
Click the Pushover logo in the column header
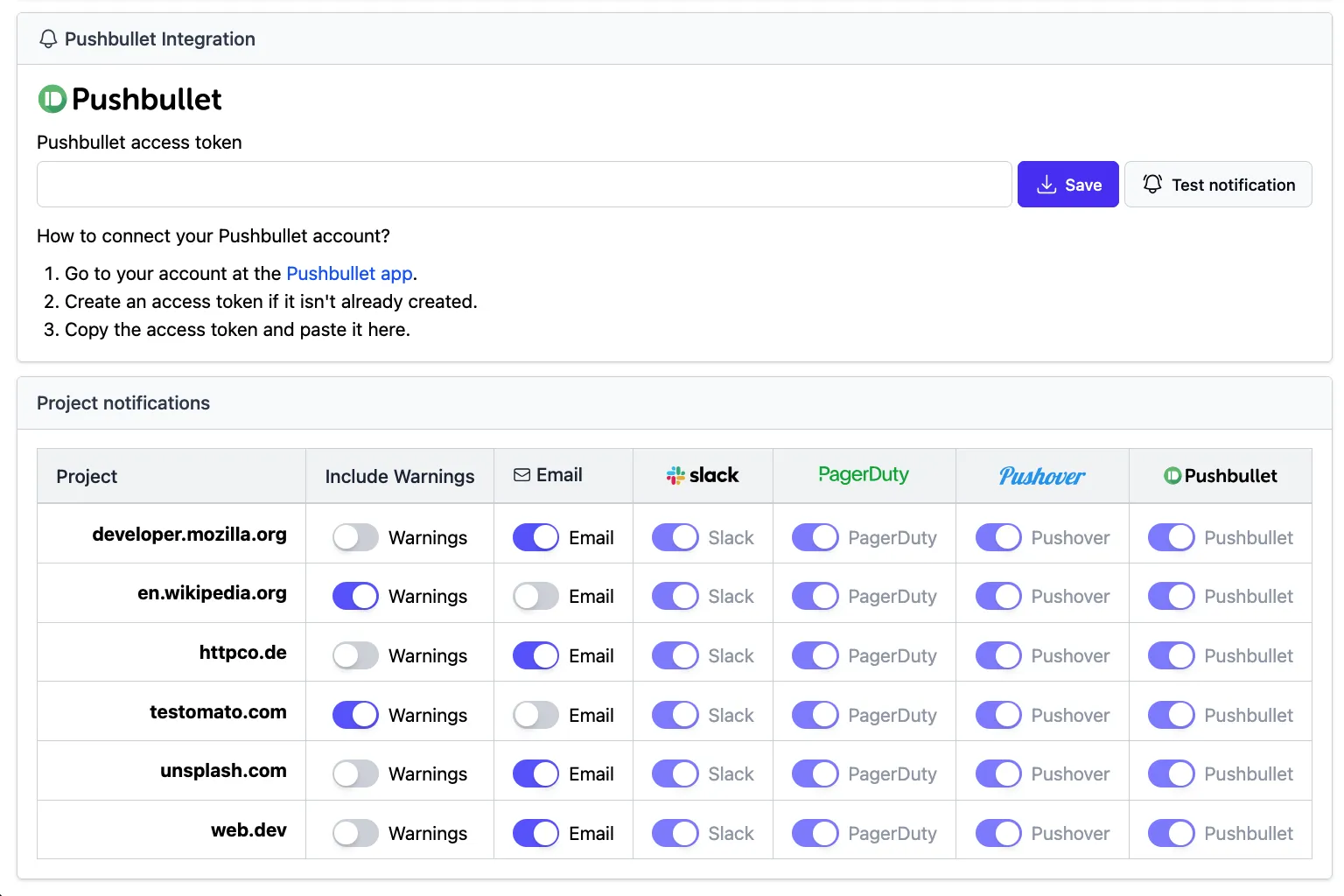point(1041,476)
